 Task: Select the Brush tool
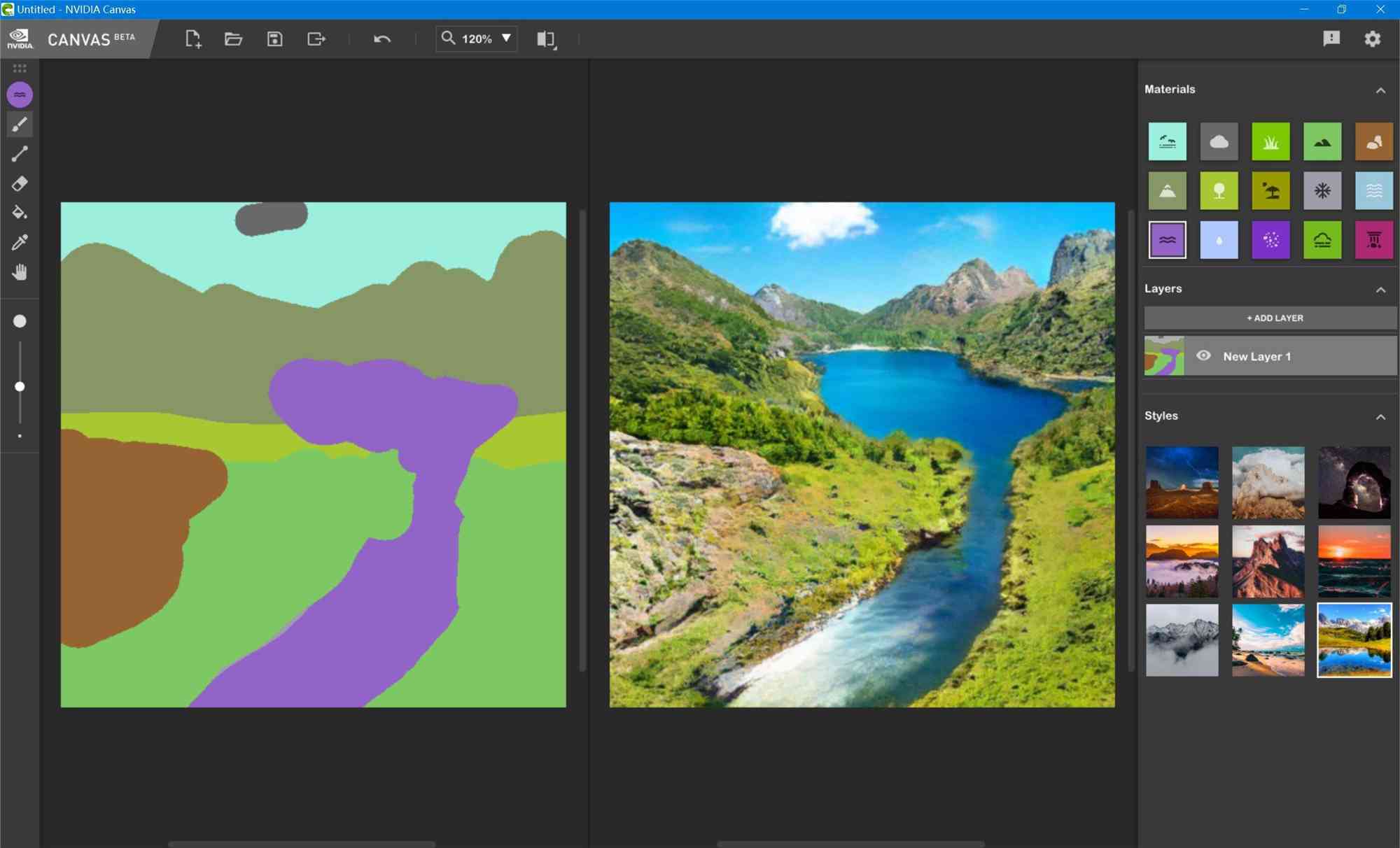tap(19, 124)
